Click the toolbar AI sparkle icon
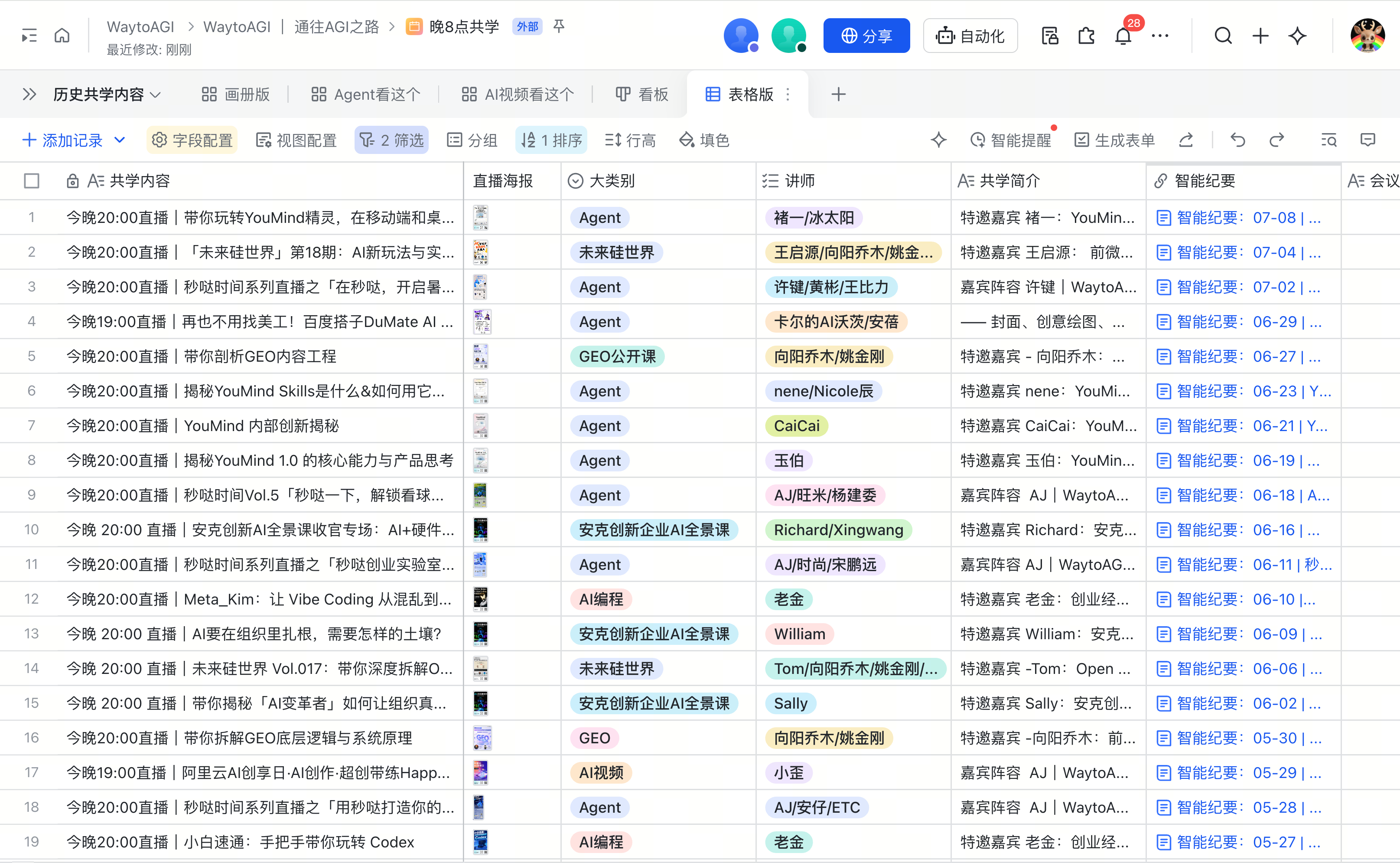1400x863 pixels. (938, 140)
